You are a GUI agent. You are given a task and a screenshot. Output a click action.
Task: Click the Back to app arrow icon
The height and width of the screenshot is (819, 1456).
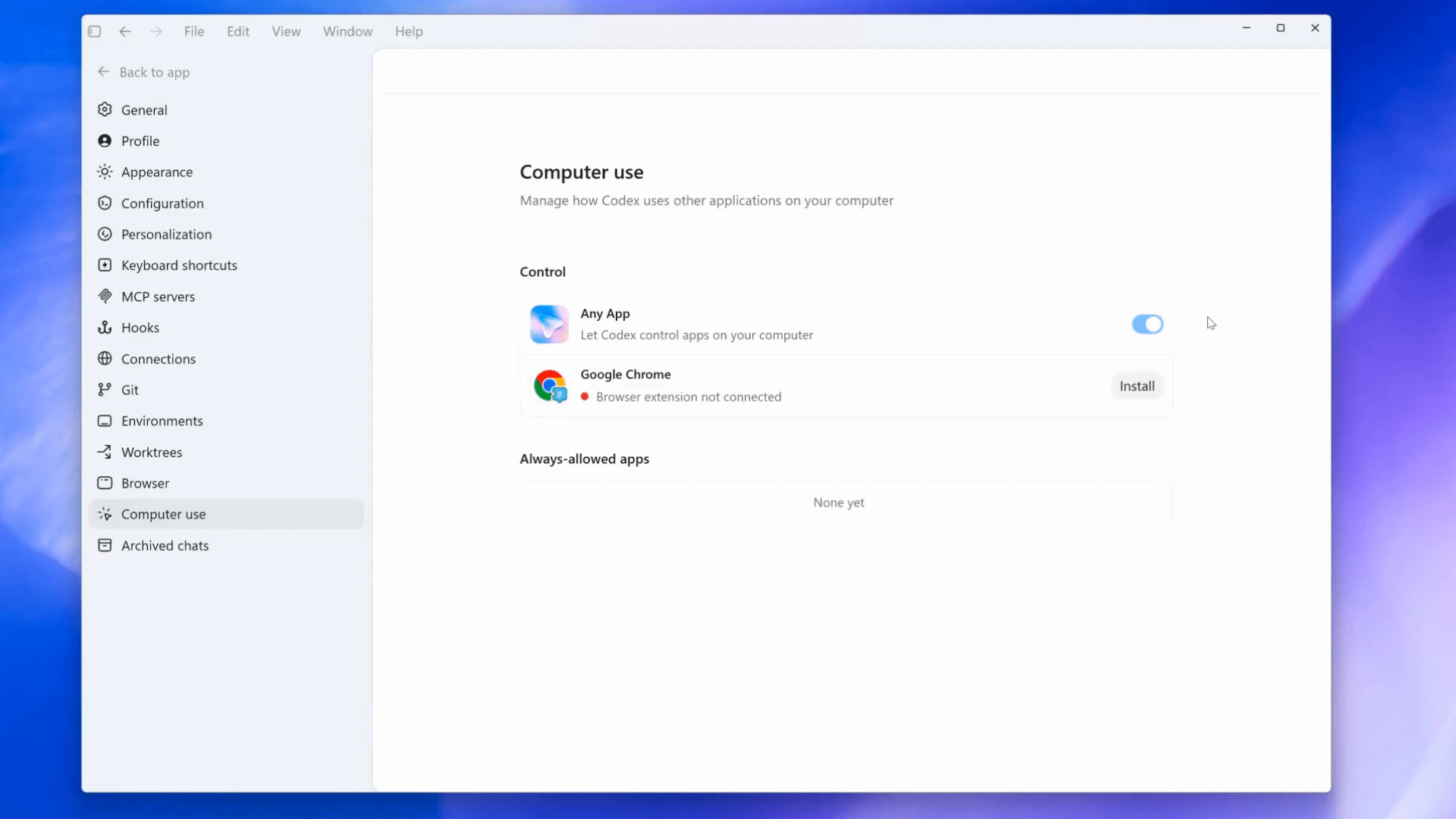(x=104, y=71)
